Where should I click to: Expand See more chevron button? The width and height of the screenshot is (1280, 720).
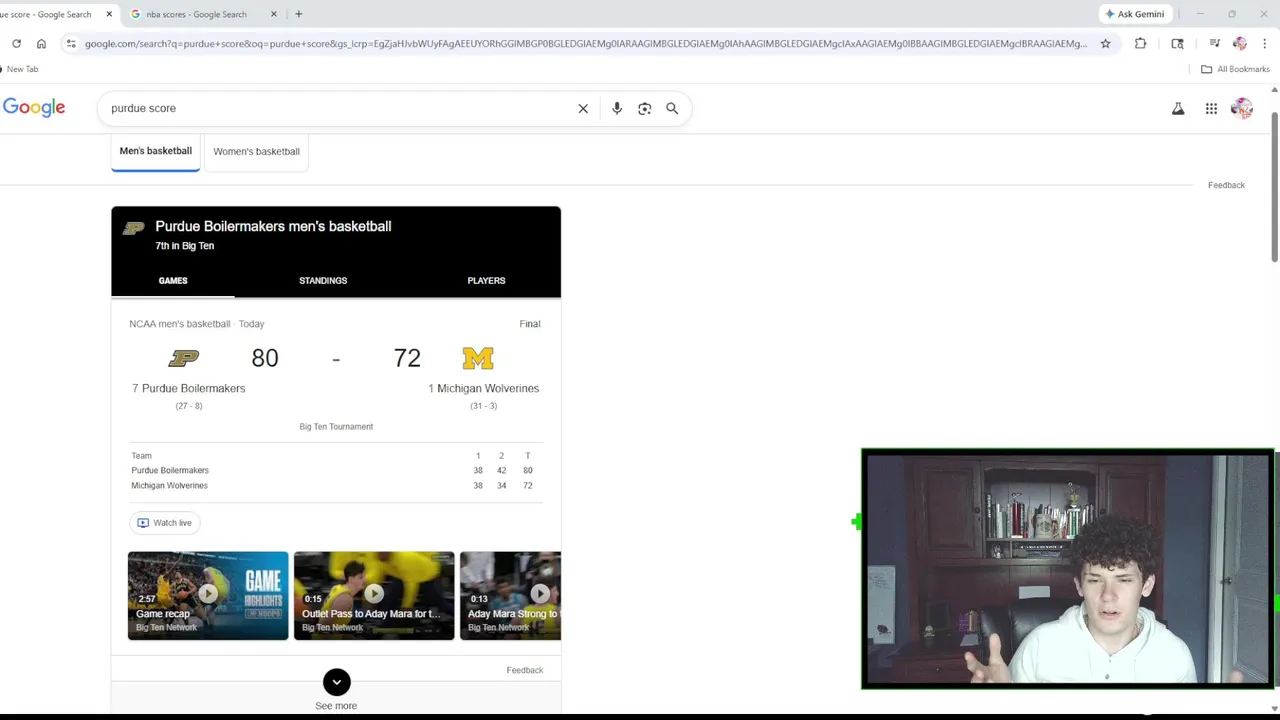tap(337, 682)
